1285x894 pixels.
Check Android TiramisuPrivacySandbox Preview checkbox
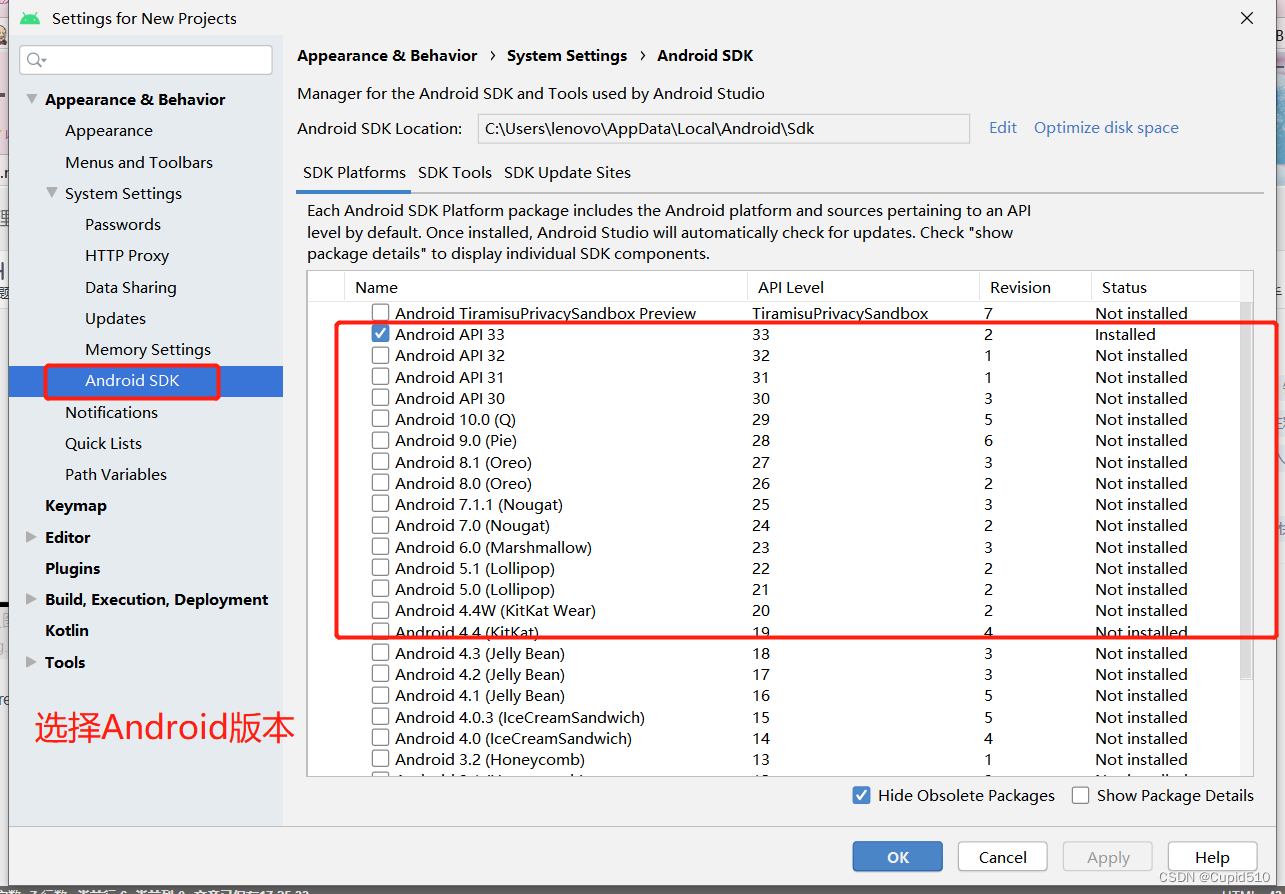click(x=380, y=313)
